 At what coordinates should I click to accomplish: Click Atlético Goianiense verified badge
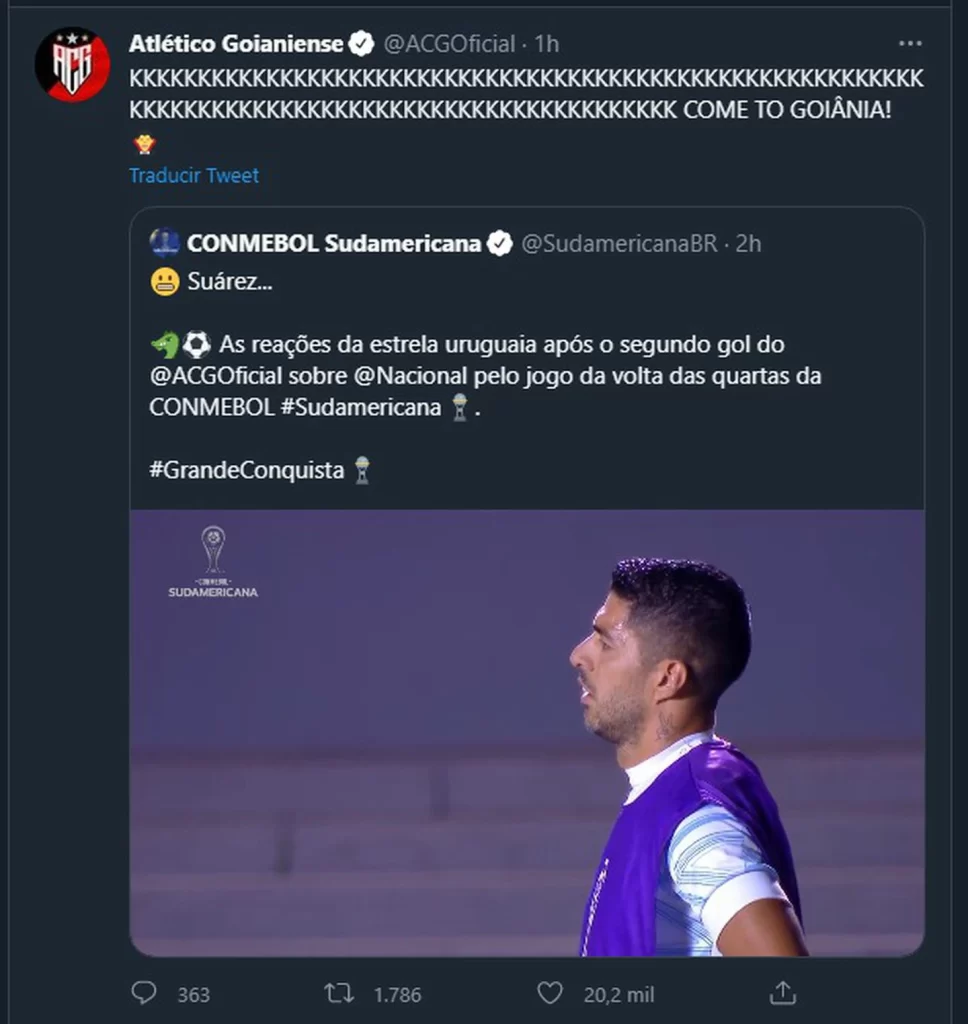pyautogui.click(x=361, y=44)
